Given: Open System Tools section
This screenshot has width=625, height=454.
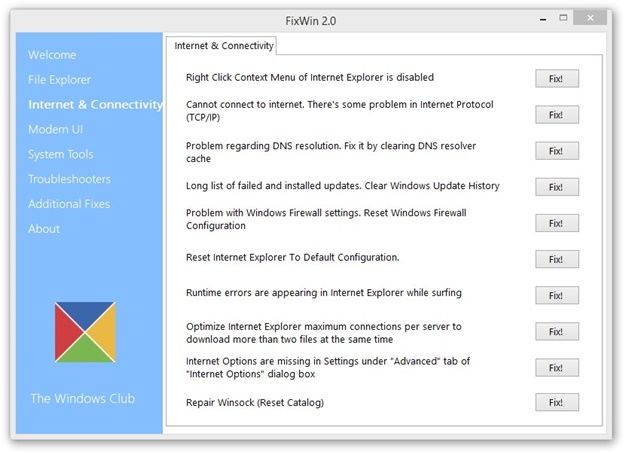Looking at the screenshot, I should pyautogui.click(x=61, y=154).
